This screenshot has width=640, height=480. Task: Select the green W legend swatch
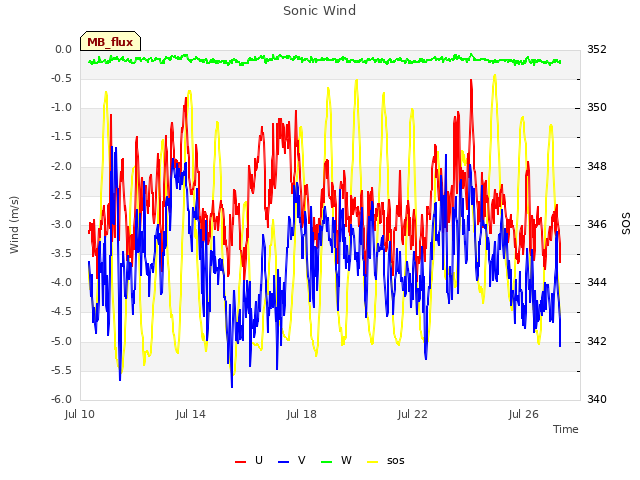(x=327, y=462)
